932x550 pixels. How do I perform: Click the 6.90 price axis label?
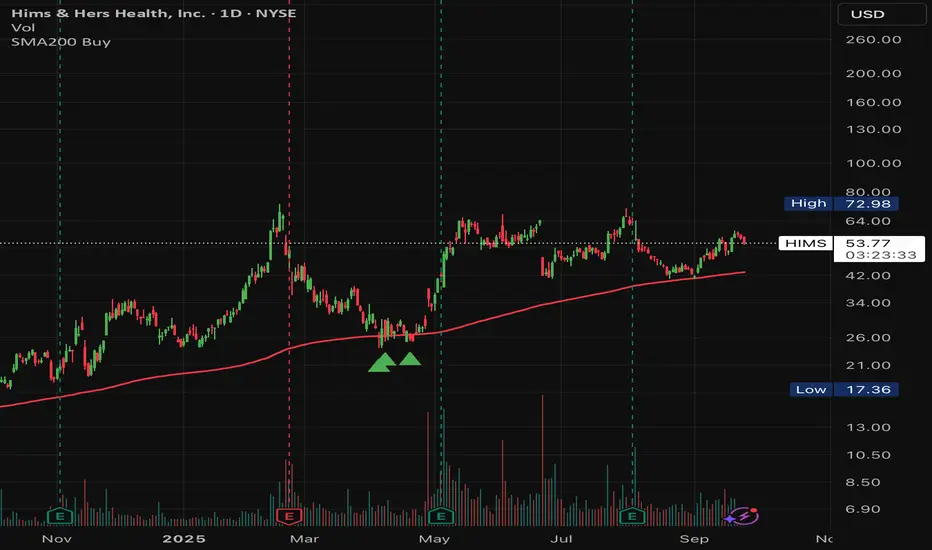(x=862, y=509)
